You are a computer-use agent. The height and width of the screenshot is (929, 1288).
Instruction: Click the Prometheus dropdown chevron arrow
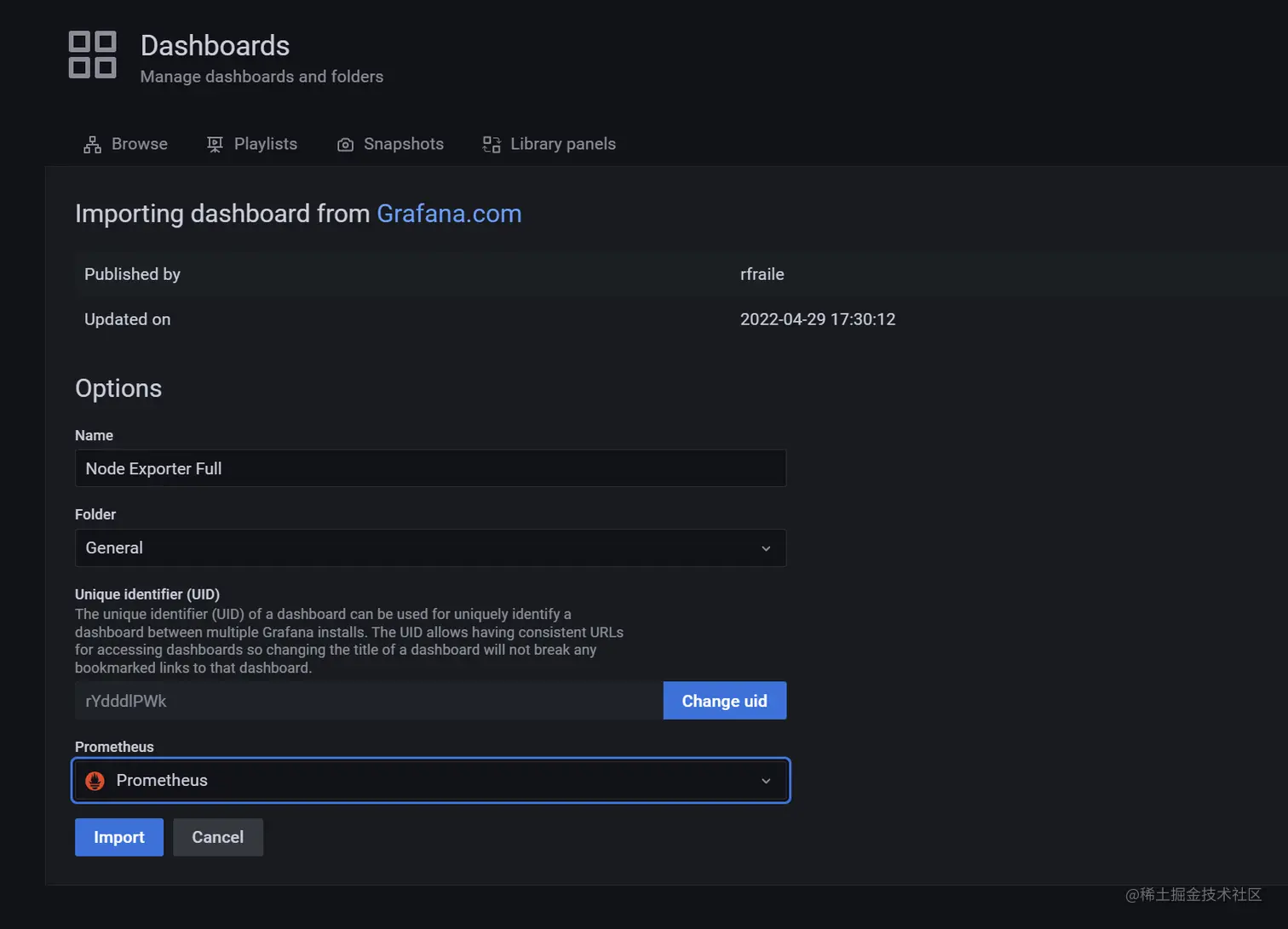click(x=766, y=781)
